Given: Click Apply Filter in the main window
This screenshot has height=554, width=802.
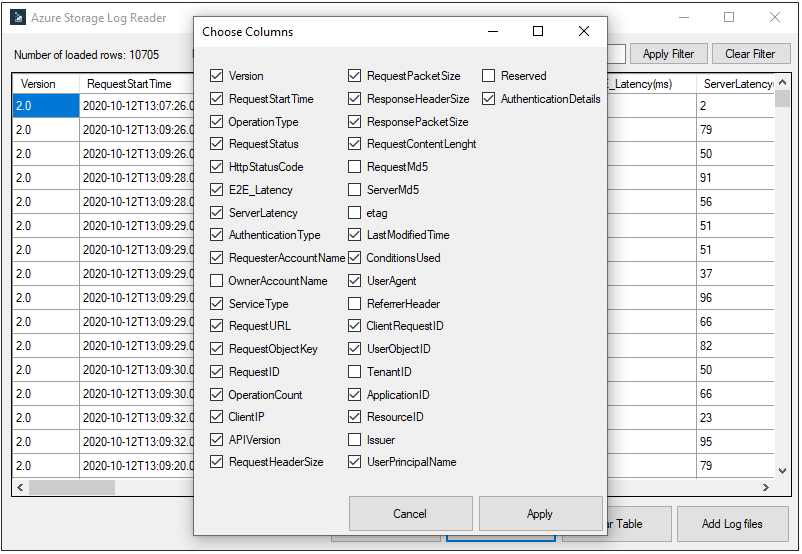Looking at the screenshot, I should point(669,54).
